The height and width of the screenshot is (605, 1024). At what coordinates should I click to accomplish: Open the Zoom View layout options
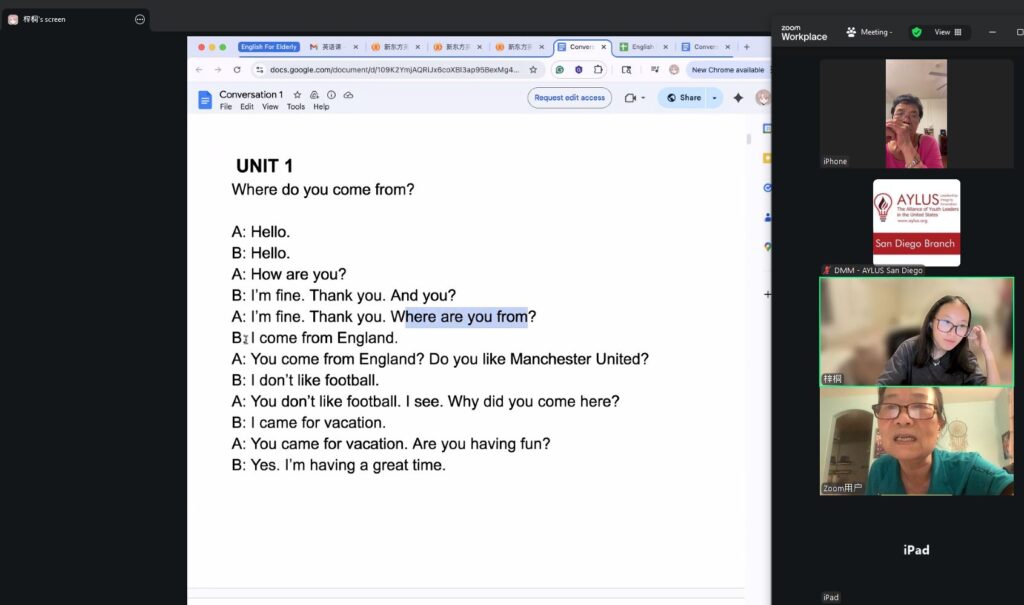947,32
